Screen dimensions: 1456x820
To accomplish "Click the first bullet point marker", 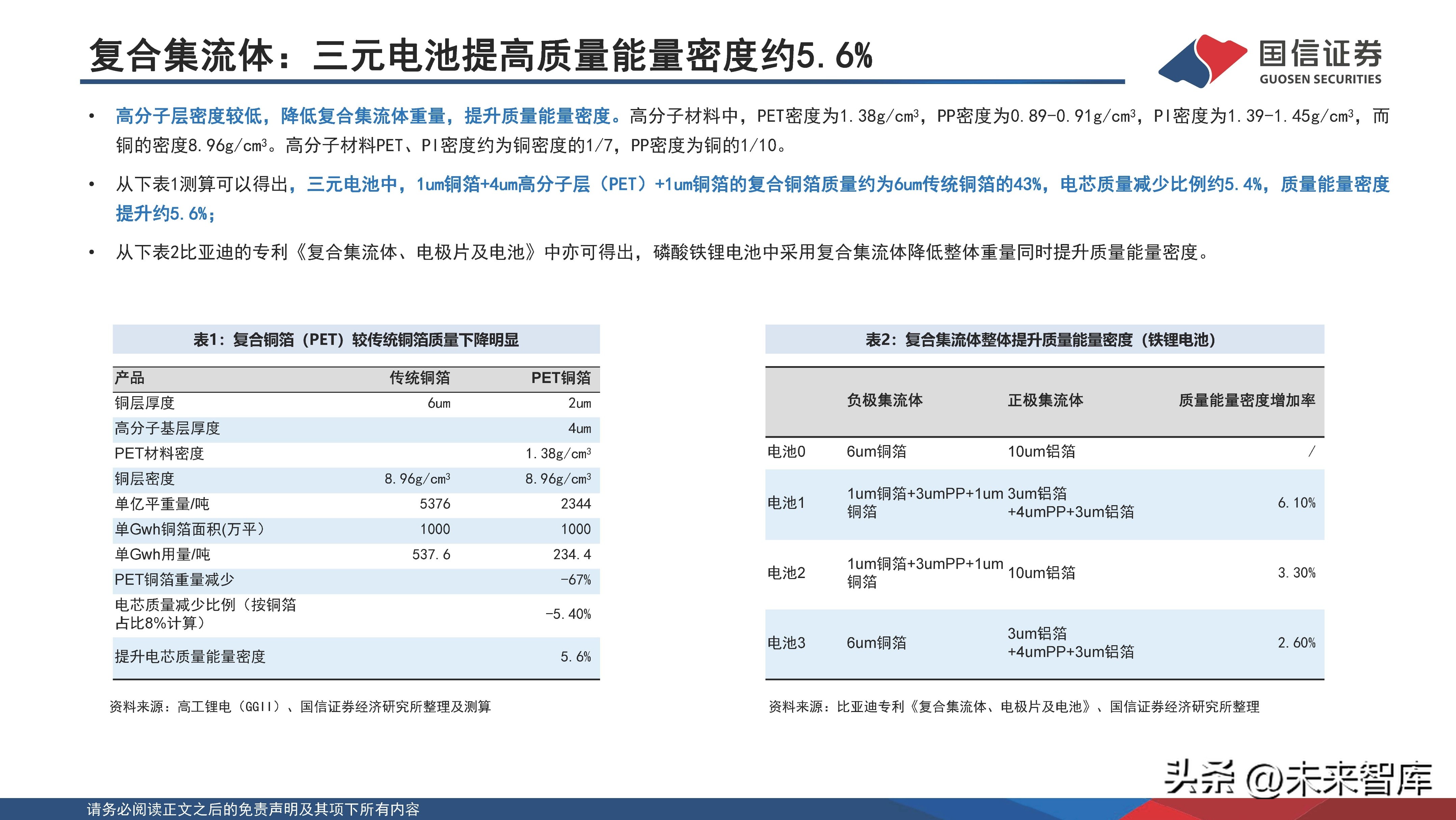I will [x=92, y=115].
